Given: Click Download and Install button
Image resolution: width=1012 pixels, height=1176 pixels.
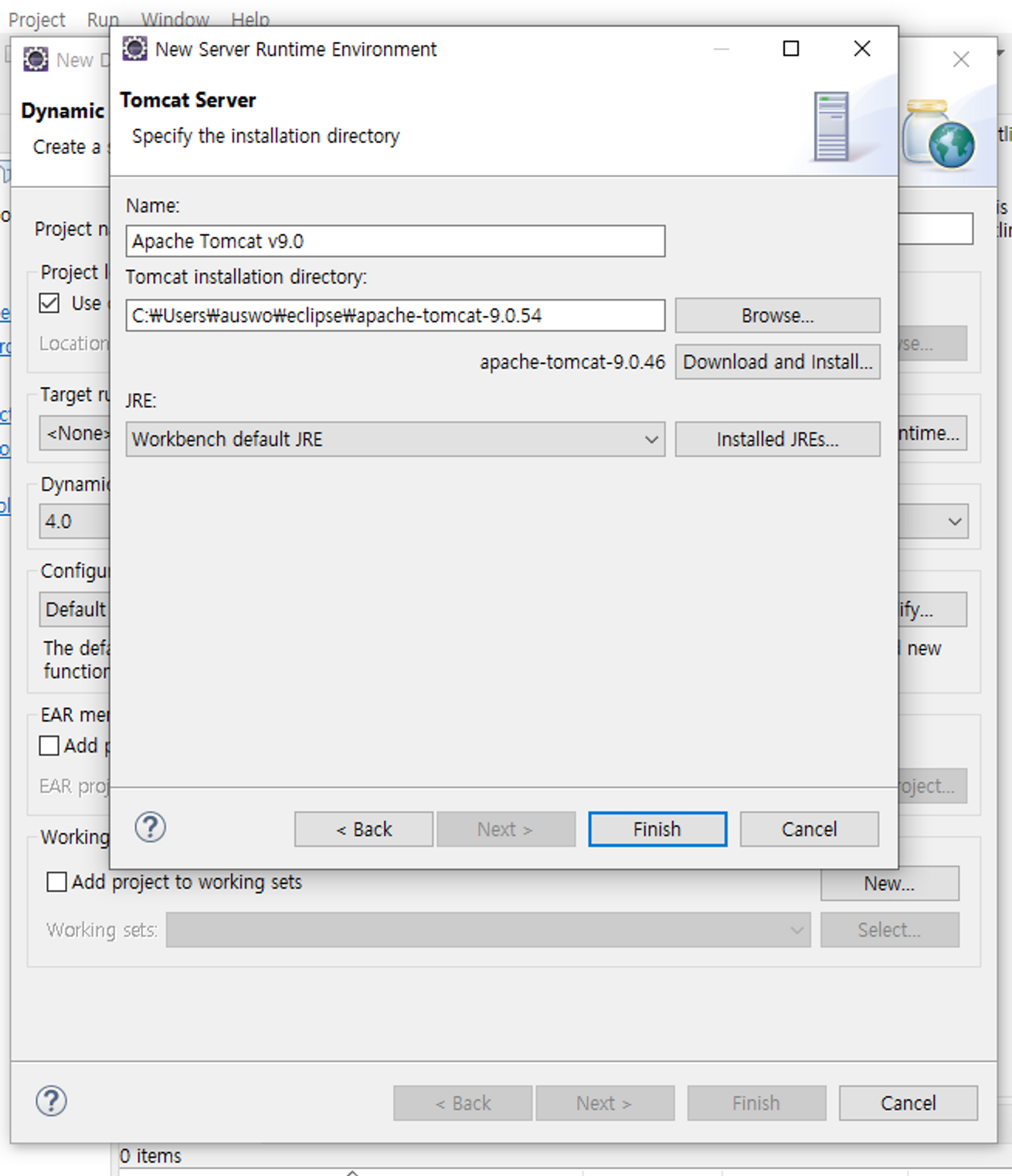Looking at the screenshot, I should pos(777,362).
